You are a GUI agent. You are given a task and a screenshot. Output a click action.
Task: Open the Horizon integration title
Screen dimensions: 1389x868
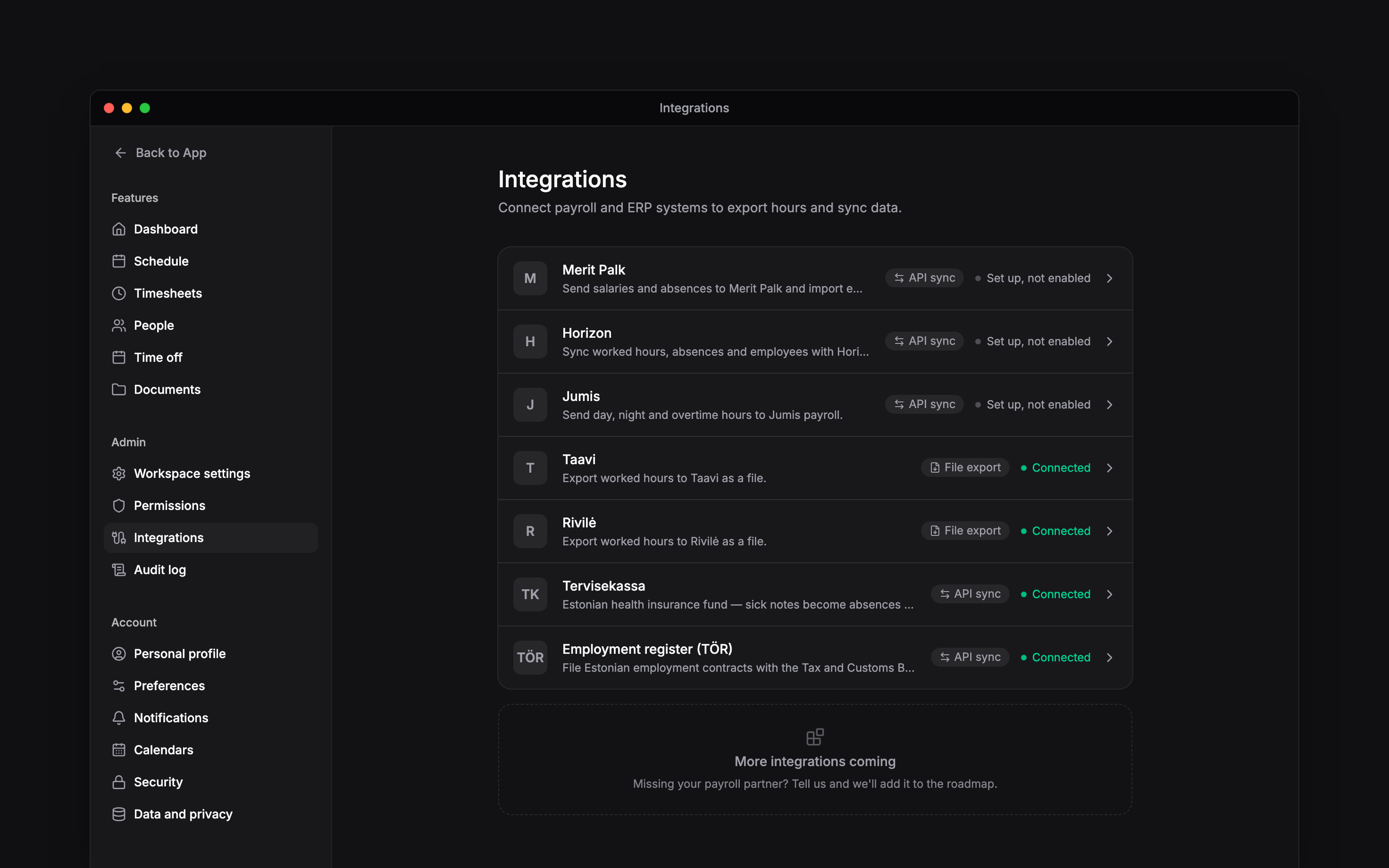pyautogui.click(x=586, y=333)
